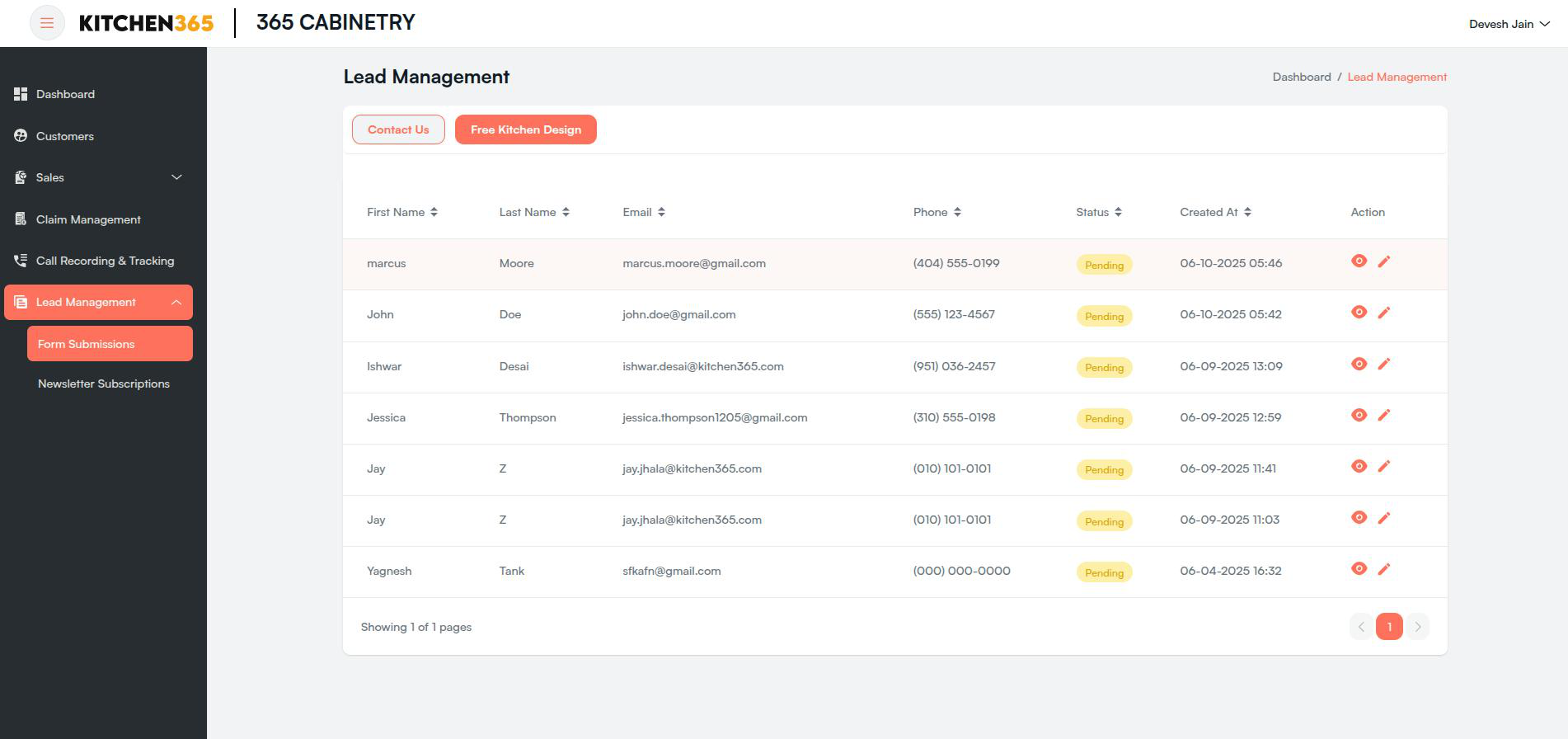Go to page 1 in pagination
Image resolution: width=1568 pixels, height=739 pixels.
coord(1389,627)
